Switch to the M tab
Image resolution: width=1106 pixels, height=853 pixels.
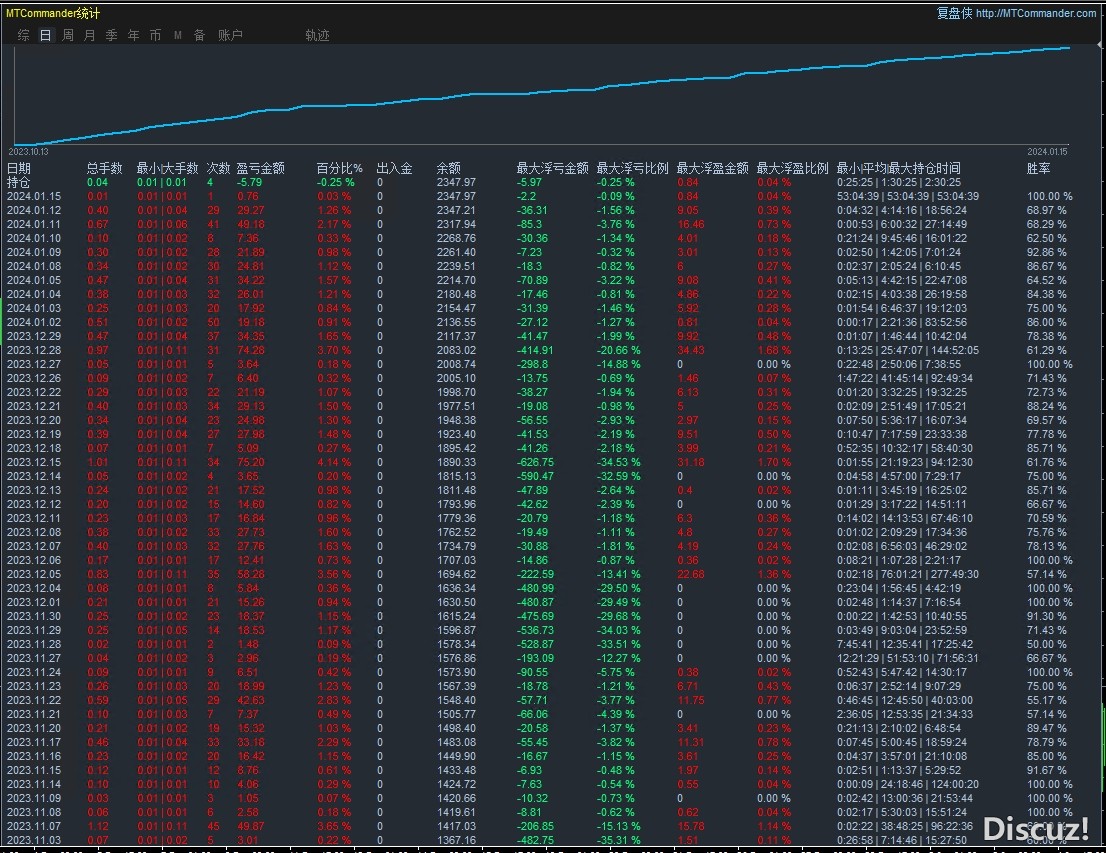(178, 35)
